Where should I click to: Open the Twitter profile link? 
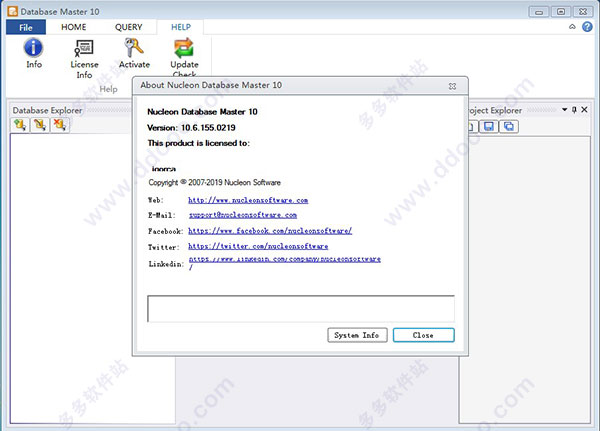tap(258, 247)
